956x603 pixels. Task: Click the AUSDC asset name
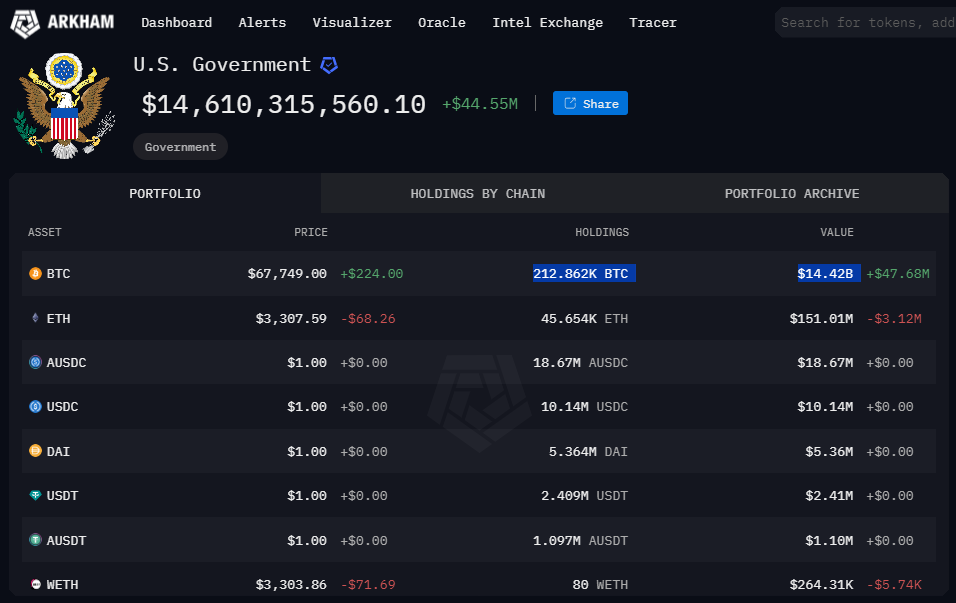click(66, 363)
